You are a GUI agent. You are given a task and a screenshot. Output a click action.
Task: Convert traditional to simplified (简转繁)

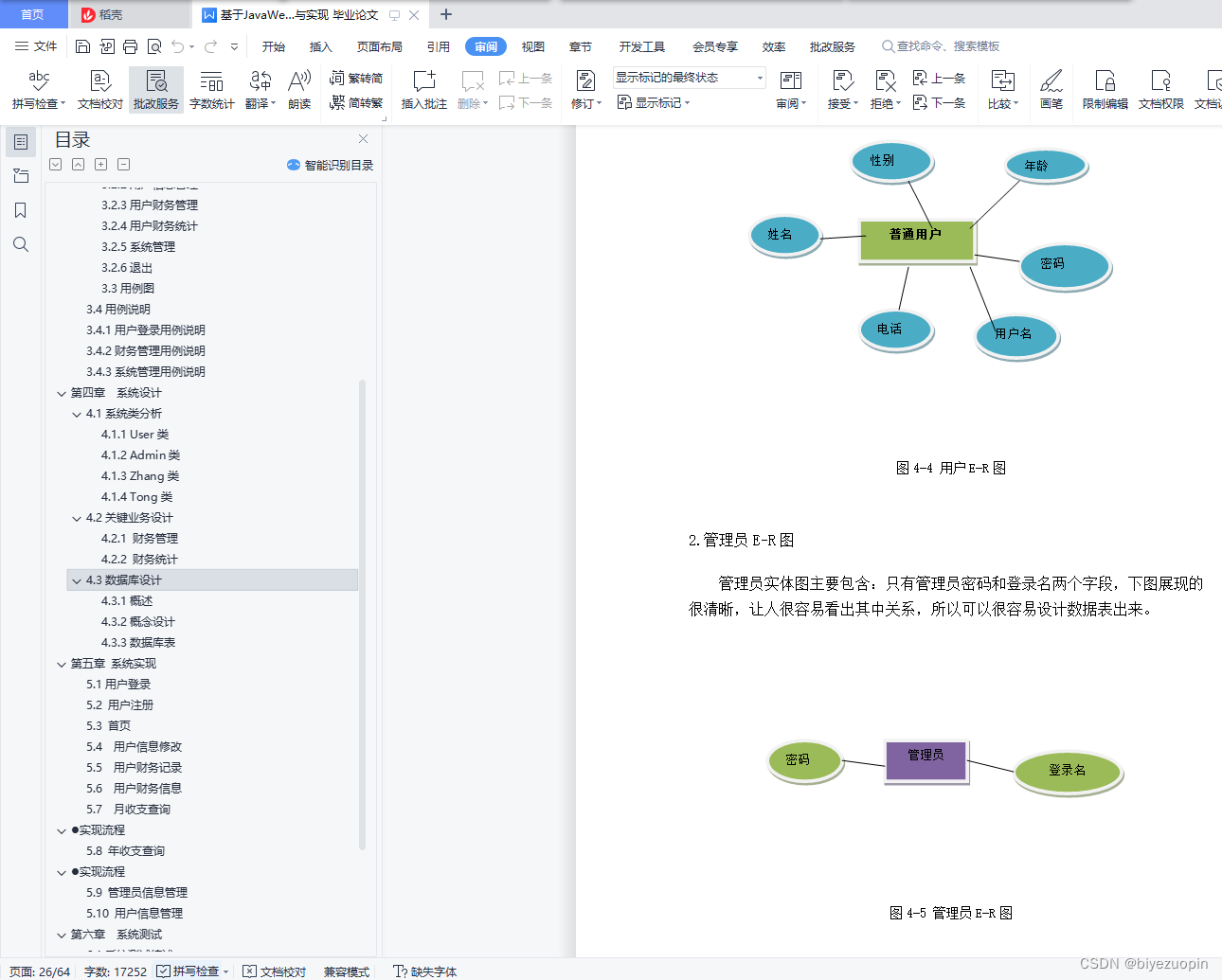[x=356, y=102]
